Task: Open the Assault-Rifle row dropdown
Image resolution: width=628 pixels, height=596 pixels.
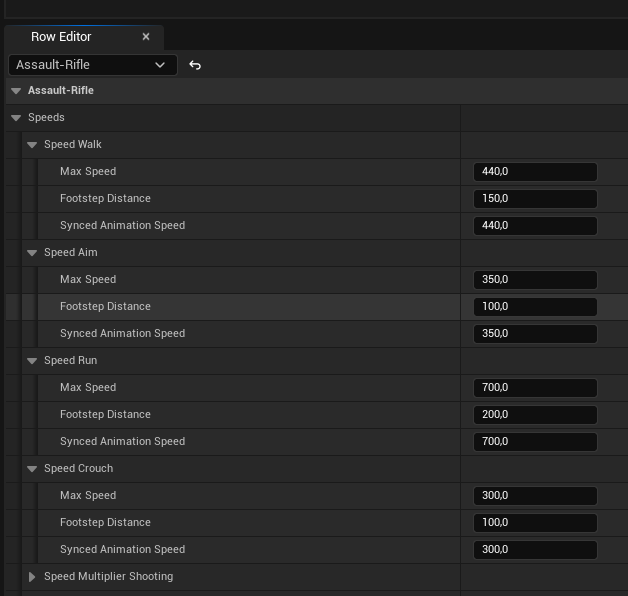Action: pos(92,65)
